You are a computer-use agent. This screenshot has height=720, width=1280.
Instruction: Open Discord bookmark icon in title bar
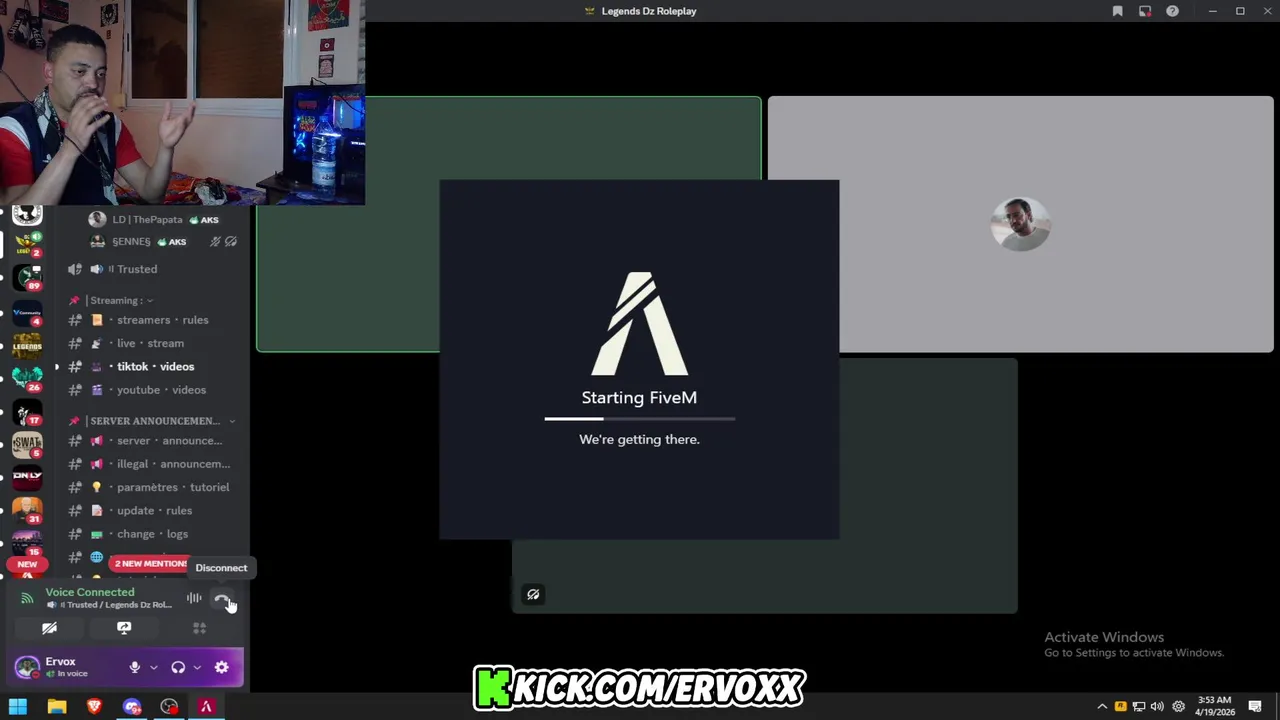(x=1118, y=11)
